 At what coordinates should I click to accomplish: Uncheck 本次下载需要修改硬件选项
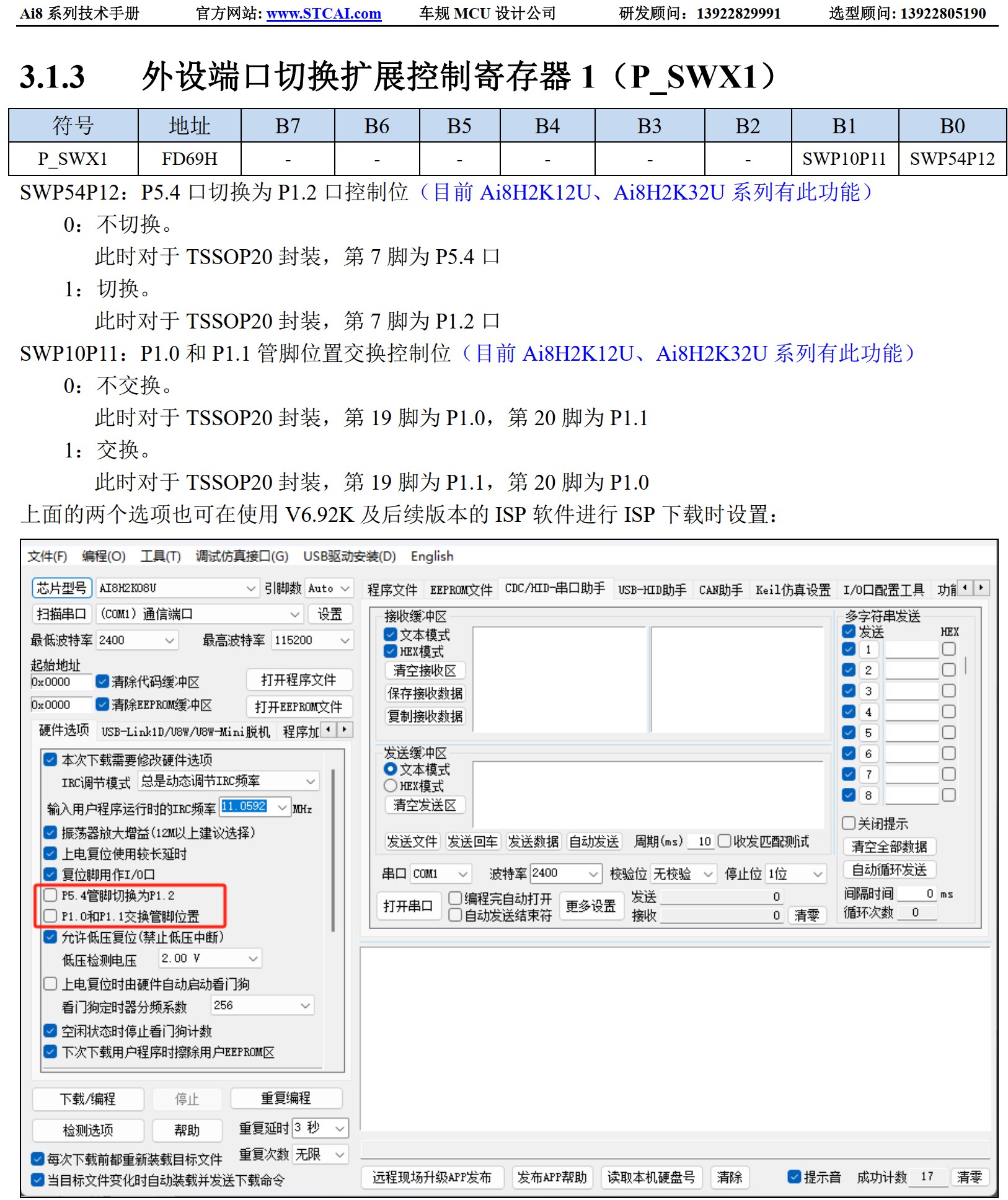click(x=50, y=759)
